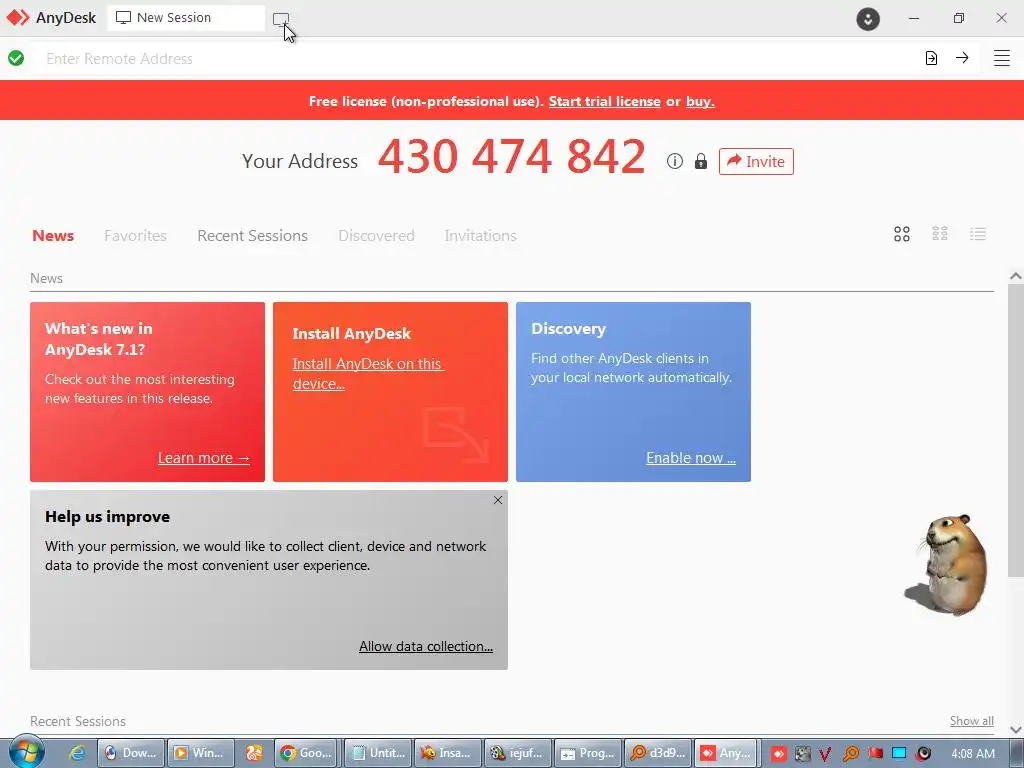Open a new session tab with the plus-monitor icon

(281, 20)
